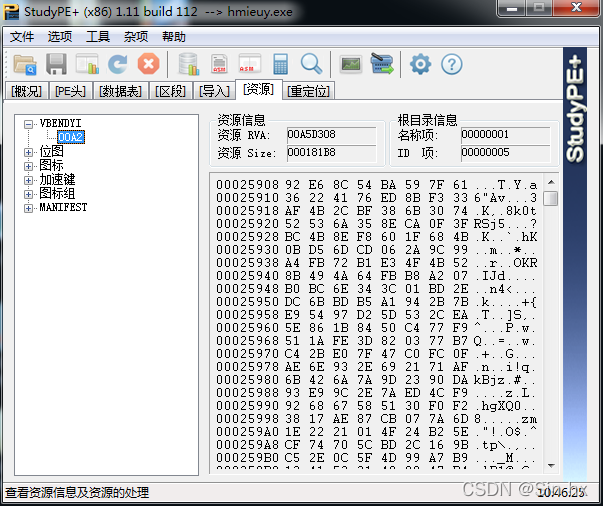Screen dimensions: 603x506
Task: Click the 名称项 field 00000001
Action: pyautogui.click(x=505, y=135)
